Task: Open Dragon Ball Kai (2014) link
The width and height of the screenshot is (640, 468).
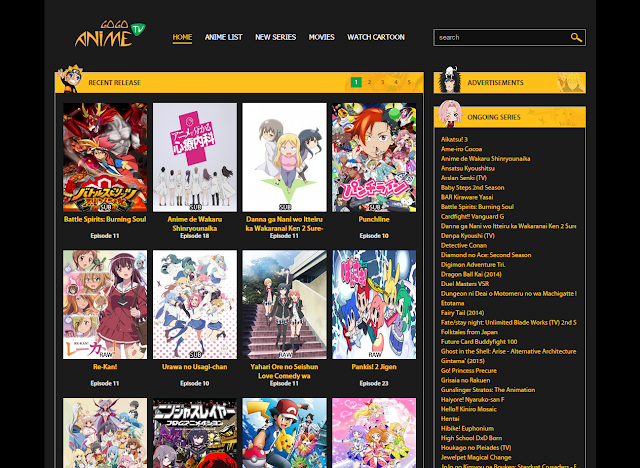Action: [x=471, y=274]
